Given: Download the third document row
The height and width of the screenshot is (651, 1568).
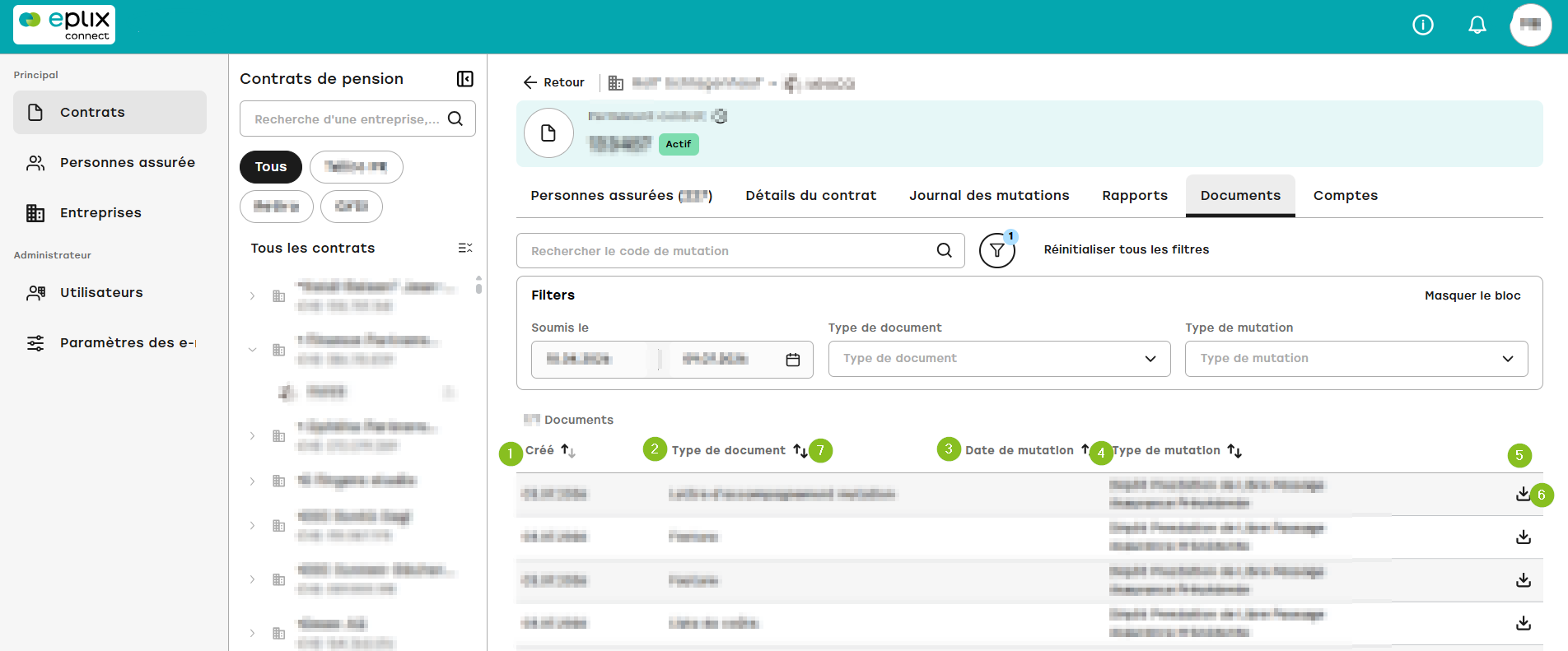Looking at the screenshot, I should 1524,580.
